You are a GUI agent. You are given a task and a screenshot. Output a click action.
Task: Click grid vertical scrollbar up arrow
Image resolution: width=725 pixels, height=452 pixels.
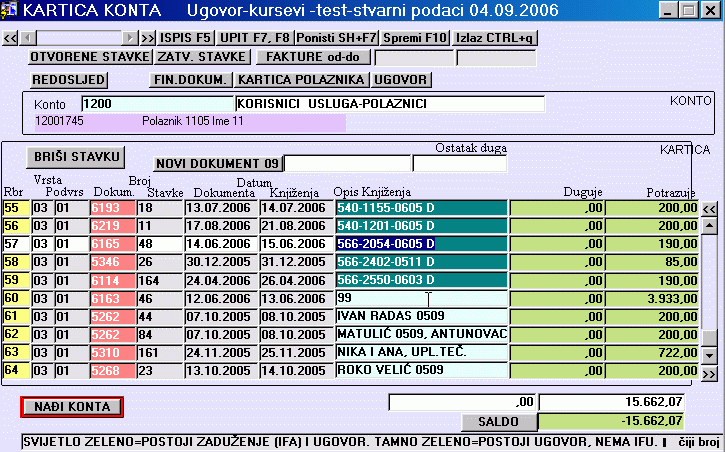[709, 226]
